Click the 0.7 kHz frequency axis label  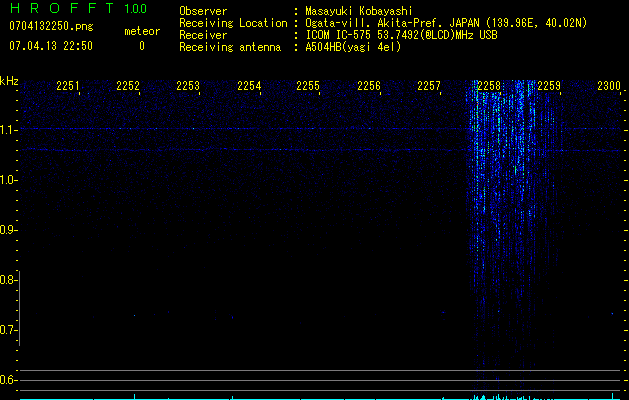pyautogui.click(x=8, y=330)
